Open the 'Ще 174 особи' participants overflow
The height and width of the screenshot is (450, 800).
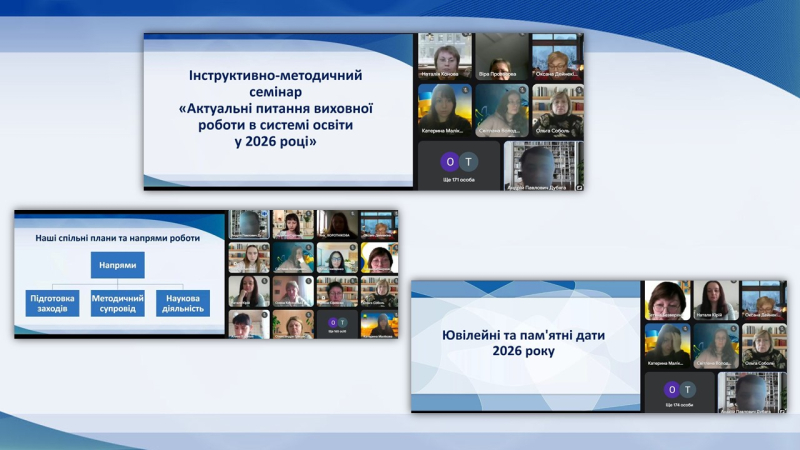[679, 407]
